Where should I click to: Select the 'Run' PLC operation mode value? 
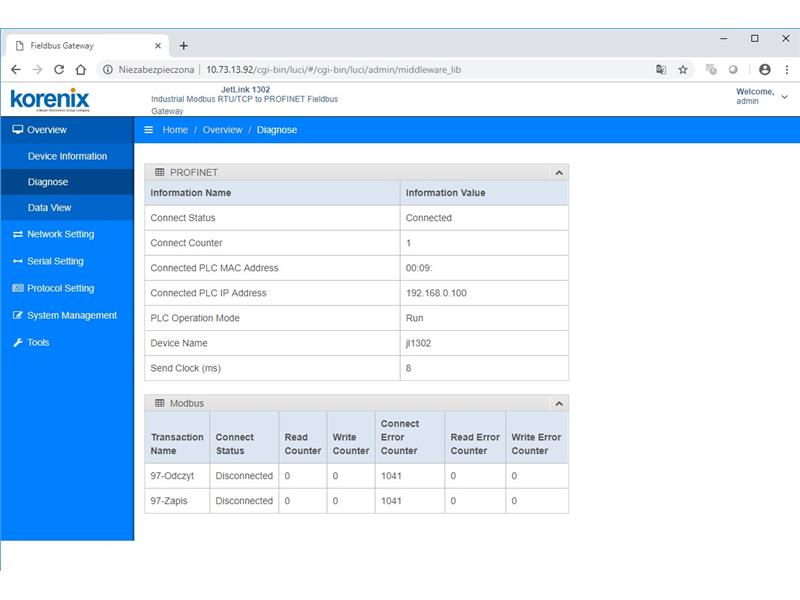414,318
